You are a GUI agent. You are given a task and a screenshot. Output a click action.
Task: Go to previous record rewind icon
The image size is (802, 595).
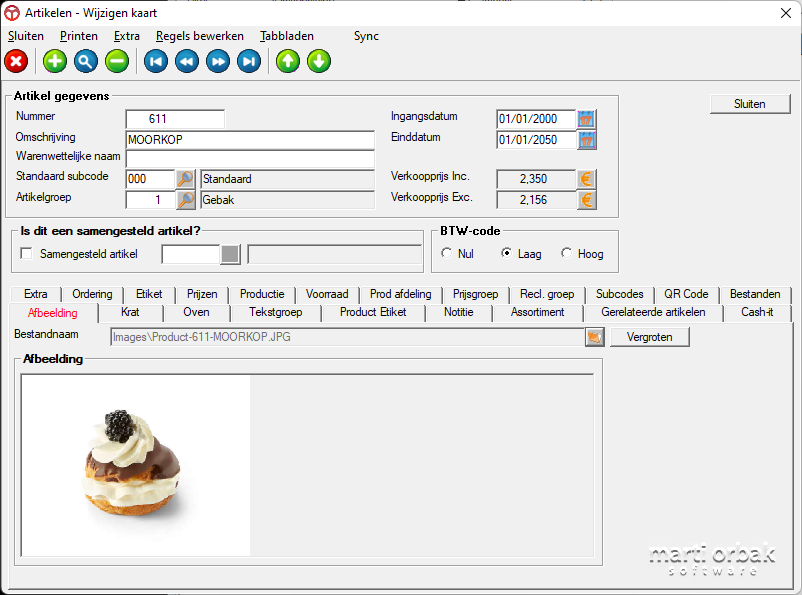pos(187,61)
